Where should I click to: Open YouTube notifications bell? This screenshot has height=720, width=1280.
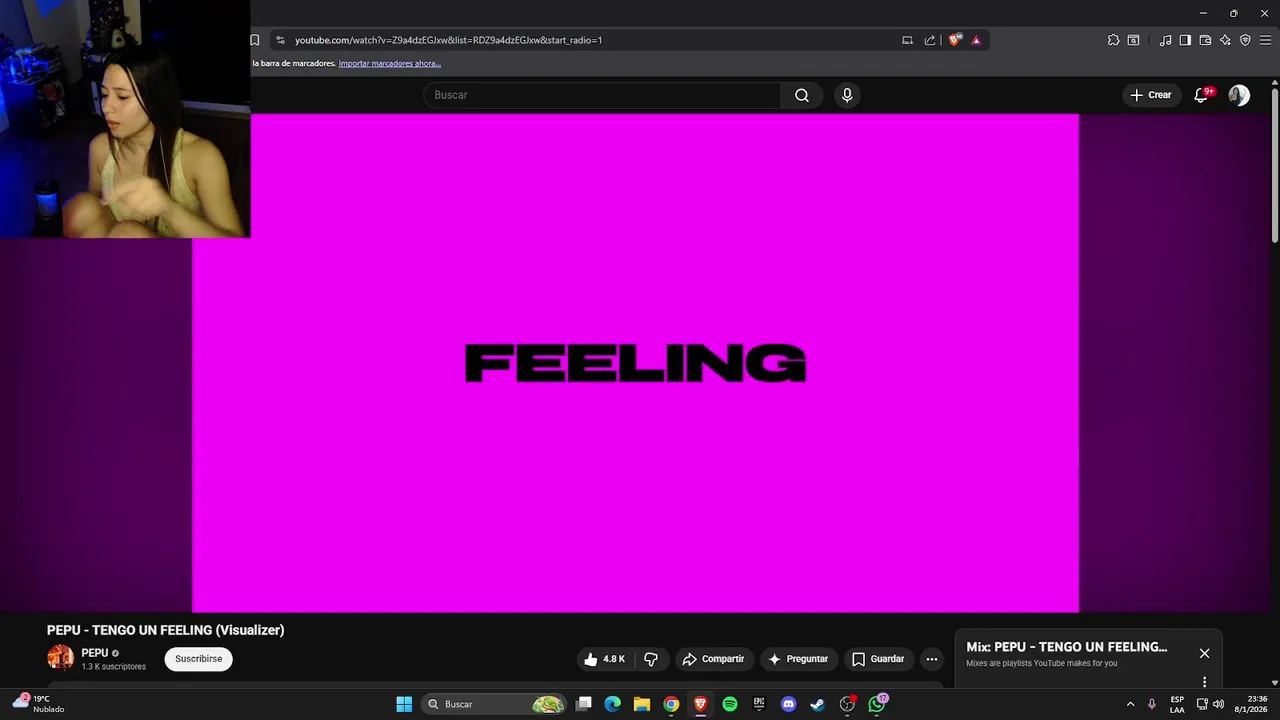pyautogui.click(x=1202, y=95)
